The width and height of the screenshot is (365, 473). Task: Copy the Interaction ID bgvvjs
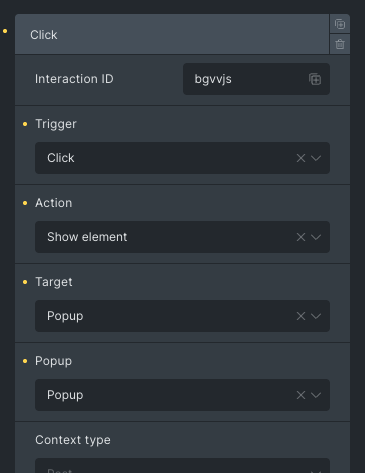[x=315, y=79]
